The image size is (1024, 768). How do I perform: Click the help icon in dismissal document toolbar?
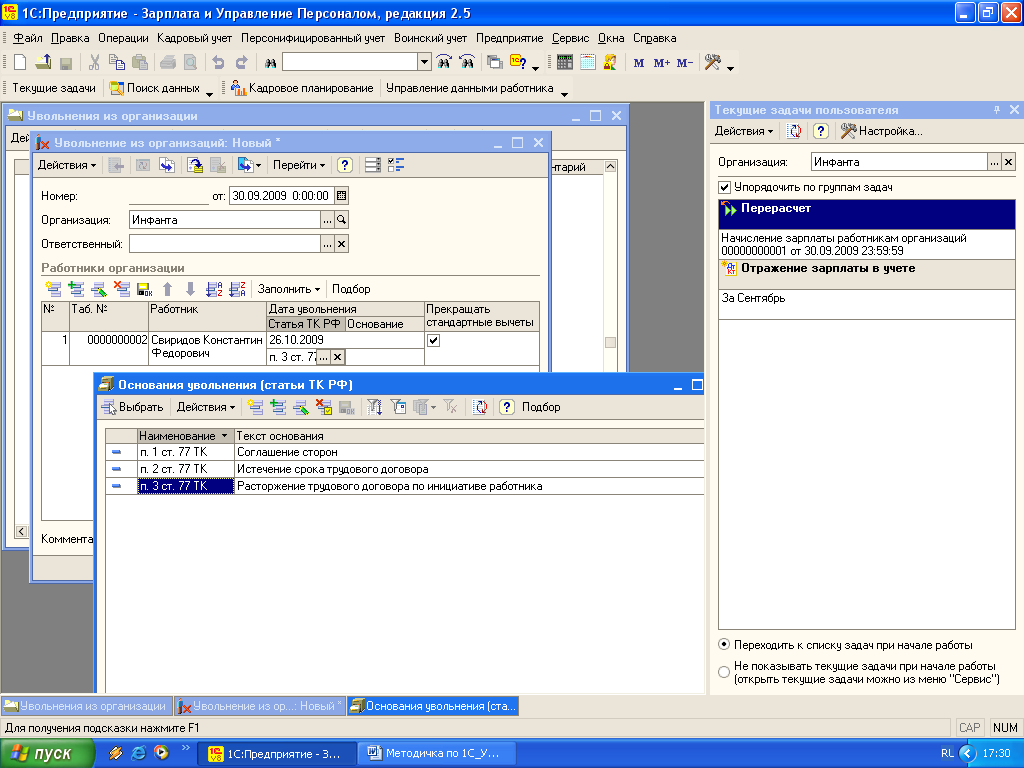point(345,165)
